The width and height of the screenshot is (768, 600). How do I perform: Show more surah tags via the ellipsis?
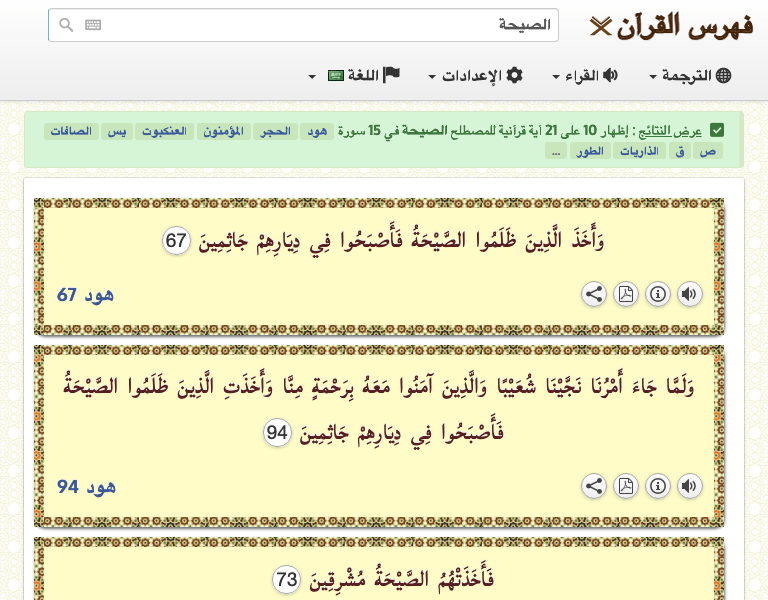coord(555,151)
